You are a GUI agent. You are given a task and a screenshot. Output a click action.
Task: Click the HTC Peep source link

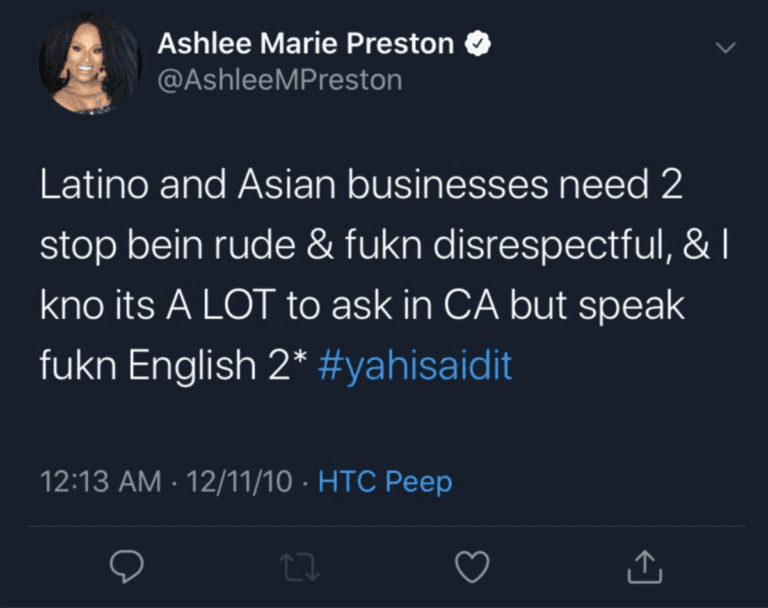[x=385, y=482]
